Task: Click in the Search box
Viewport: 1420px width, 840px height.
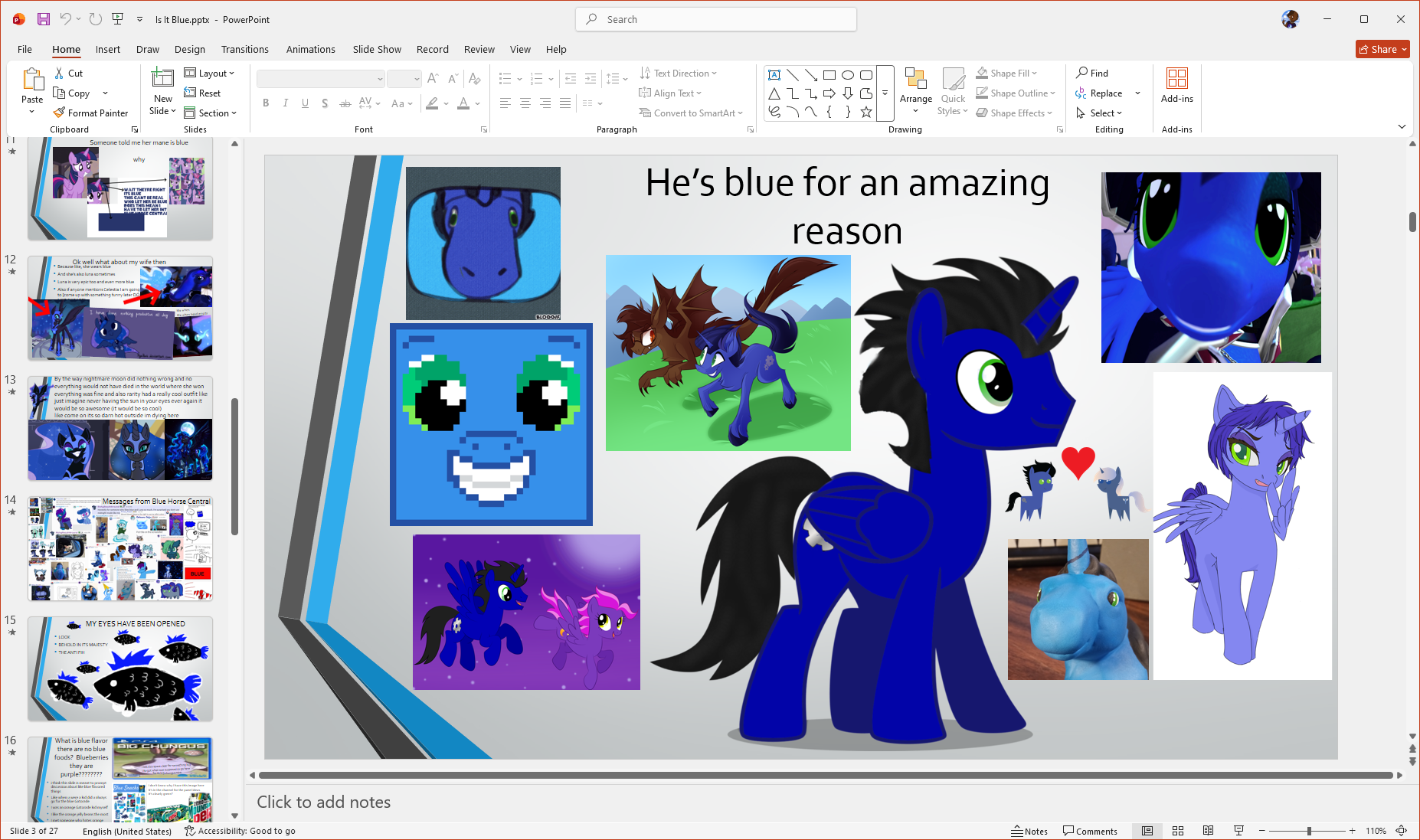Action: coord(716,19)
